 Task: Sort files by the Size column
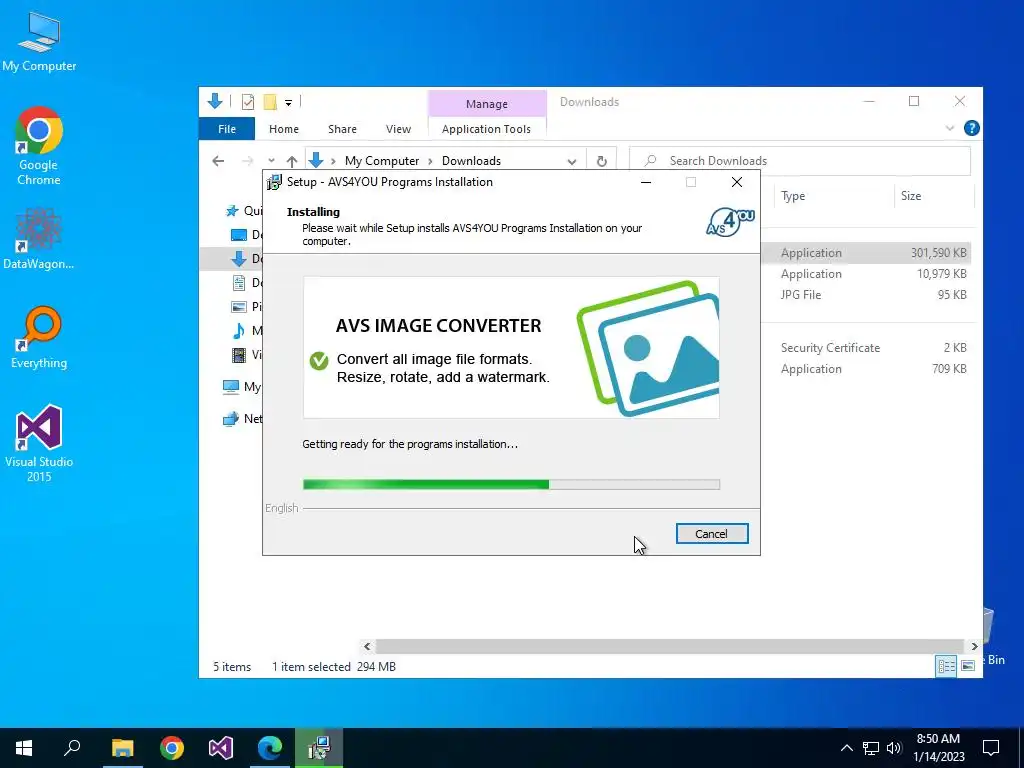(x=933, y=196)
